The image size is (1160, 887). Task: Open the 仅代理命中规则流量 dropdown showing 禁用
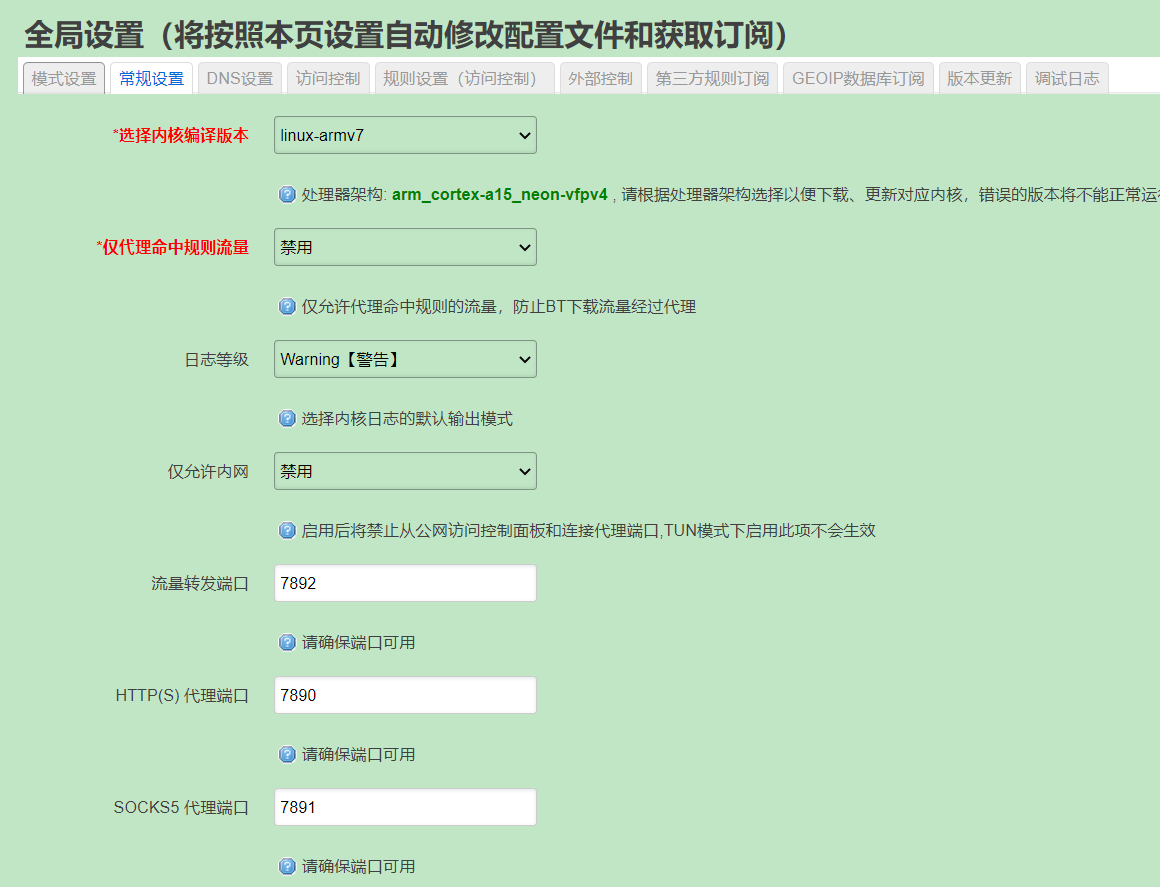pyautogui.click(x=405, y=247)
